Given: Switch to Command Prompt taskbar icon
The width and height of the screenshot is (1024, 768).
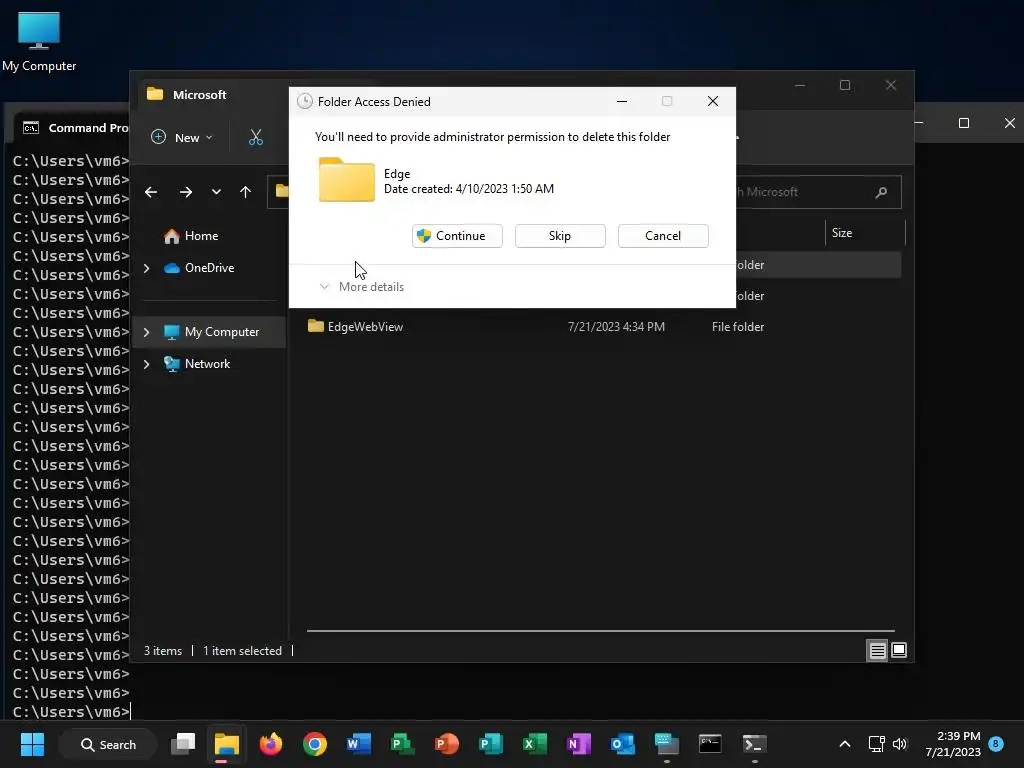Looking at the screenshot, I should click(710, 744).
